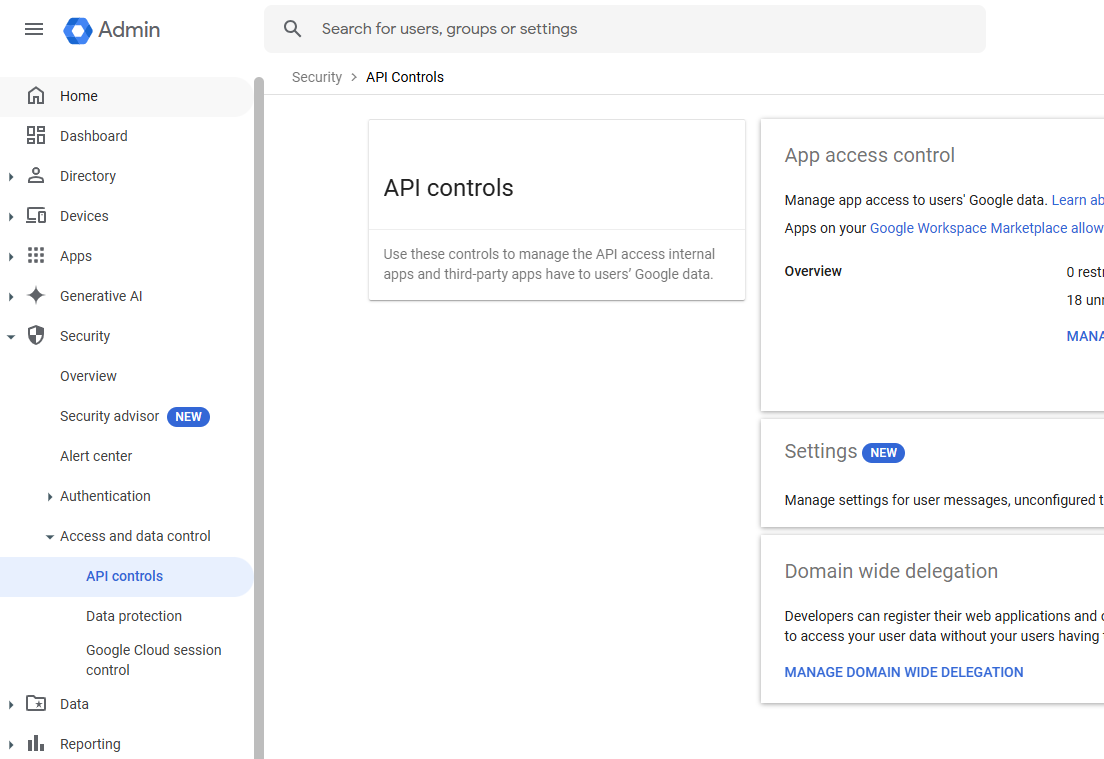Viewport: 1104px width, 759px height.
Task: Open Security advisor page
Action: coord(109,416)
